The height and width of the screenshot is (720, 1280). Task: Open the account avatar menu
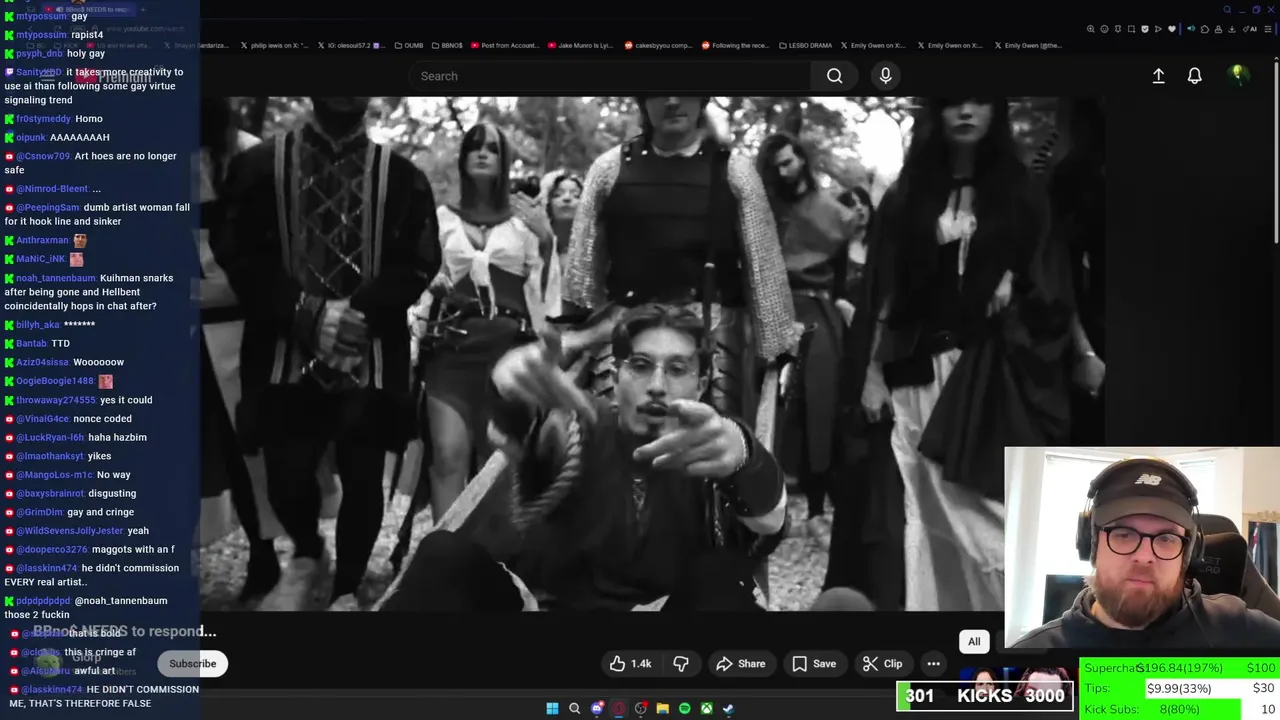[1238, 75]
